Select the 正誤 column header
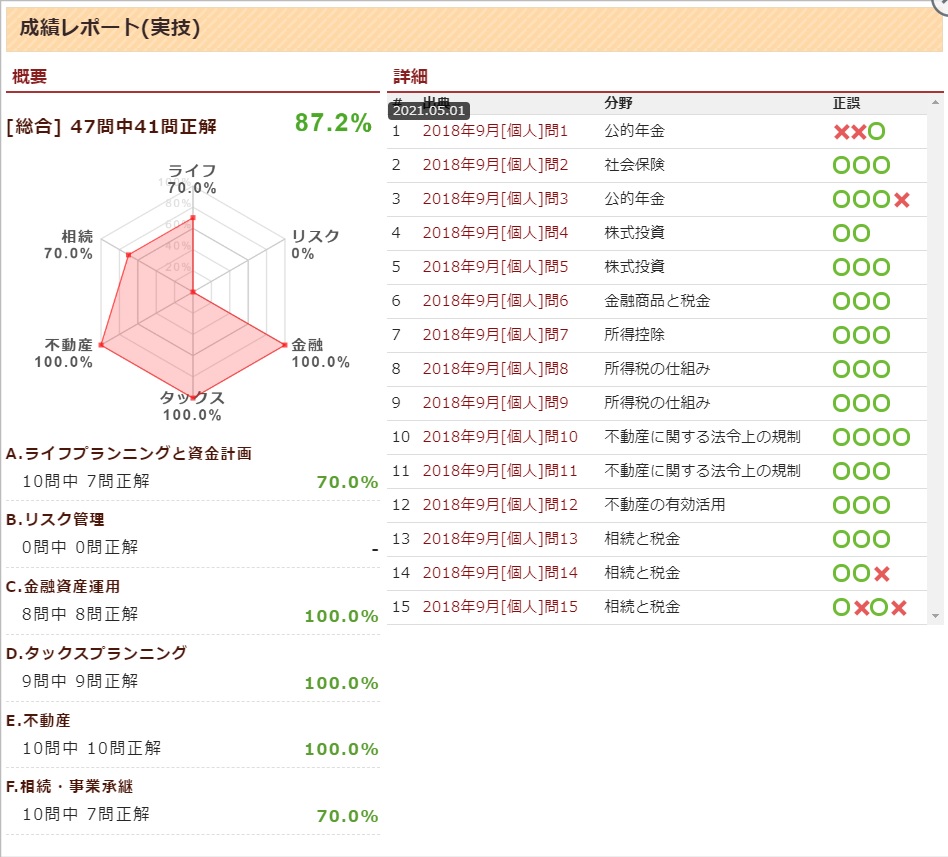 pos(846,103)
